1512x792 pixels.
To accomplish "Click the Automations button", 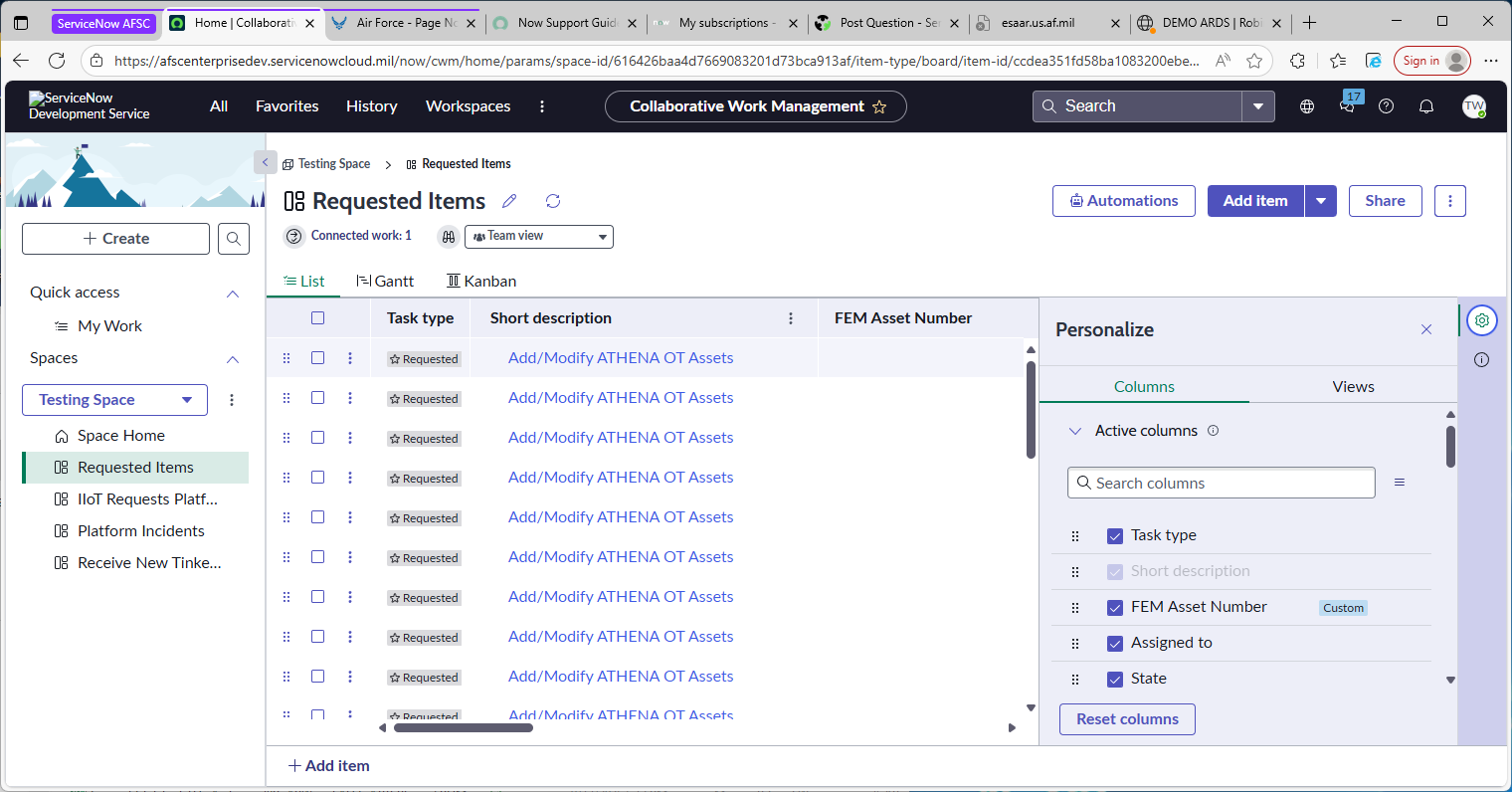I will coord(1123,201).
